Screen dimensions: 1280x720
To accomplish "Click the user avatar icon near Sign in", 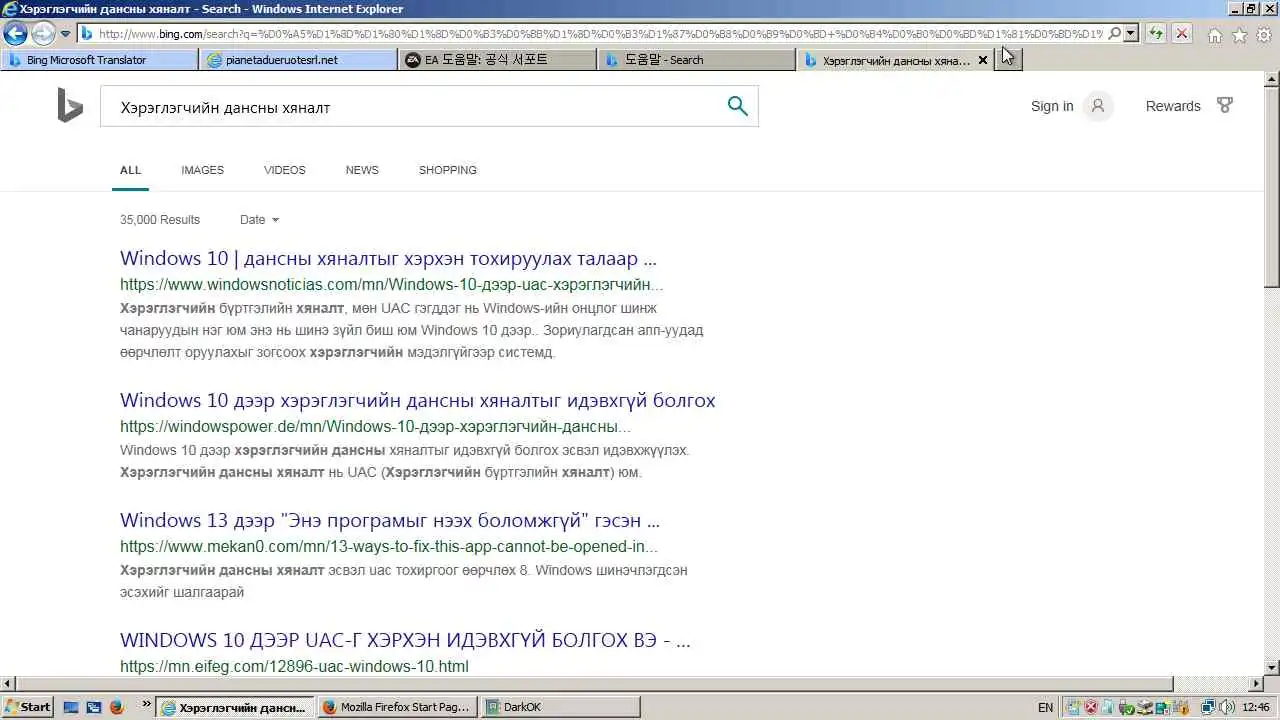I will click(x=1098, y=106).
